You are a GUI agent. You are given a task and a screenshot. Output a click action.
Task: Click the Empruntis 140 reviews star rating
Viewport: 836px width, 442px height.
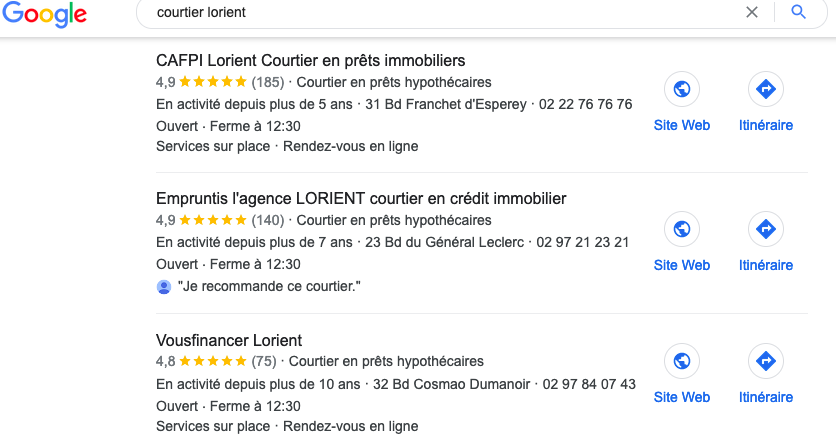(213, 220)
